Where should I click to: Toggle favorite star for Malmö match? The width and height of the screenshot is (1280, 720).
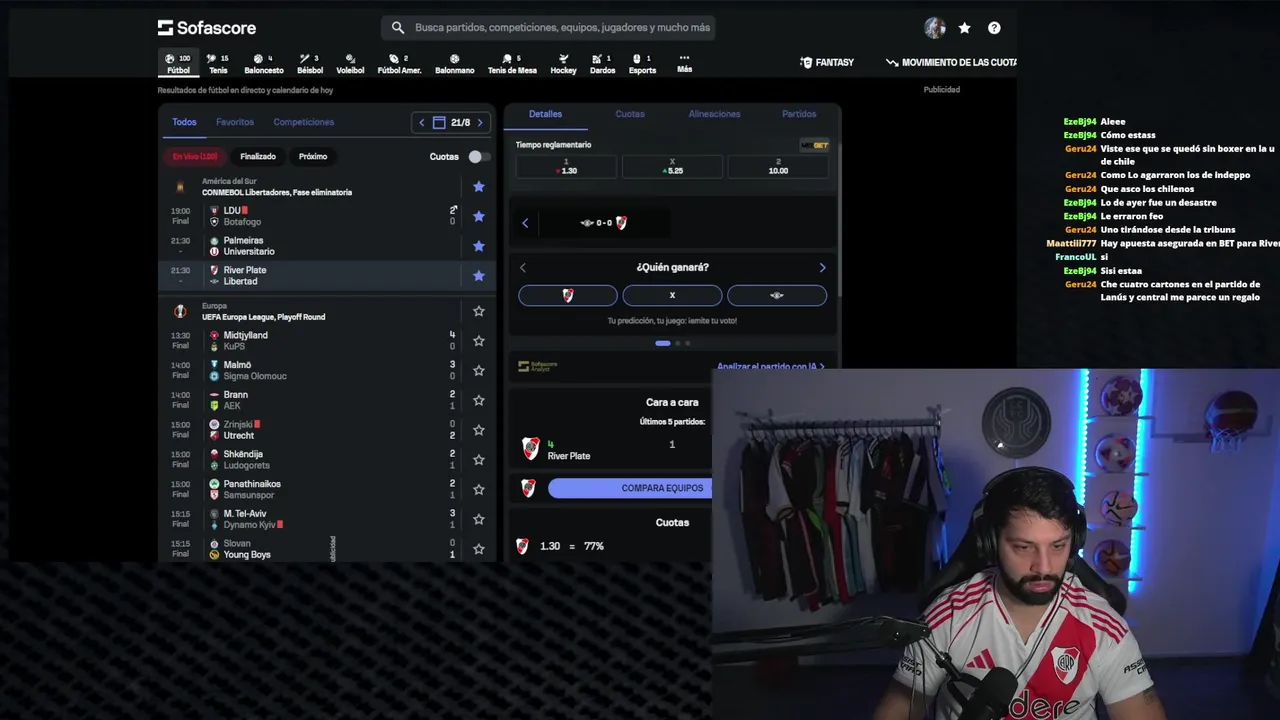pos(479,370)
